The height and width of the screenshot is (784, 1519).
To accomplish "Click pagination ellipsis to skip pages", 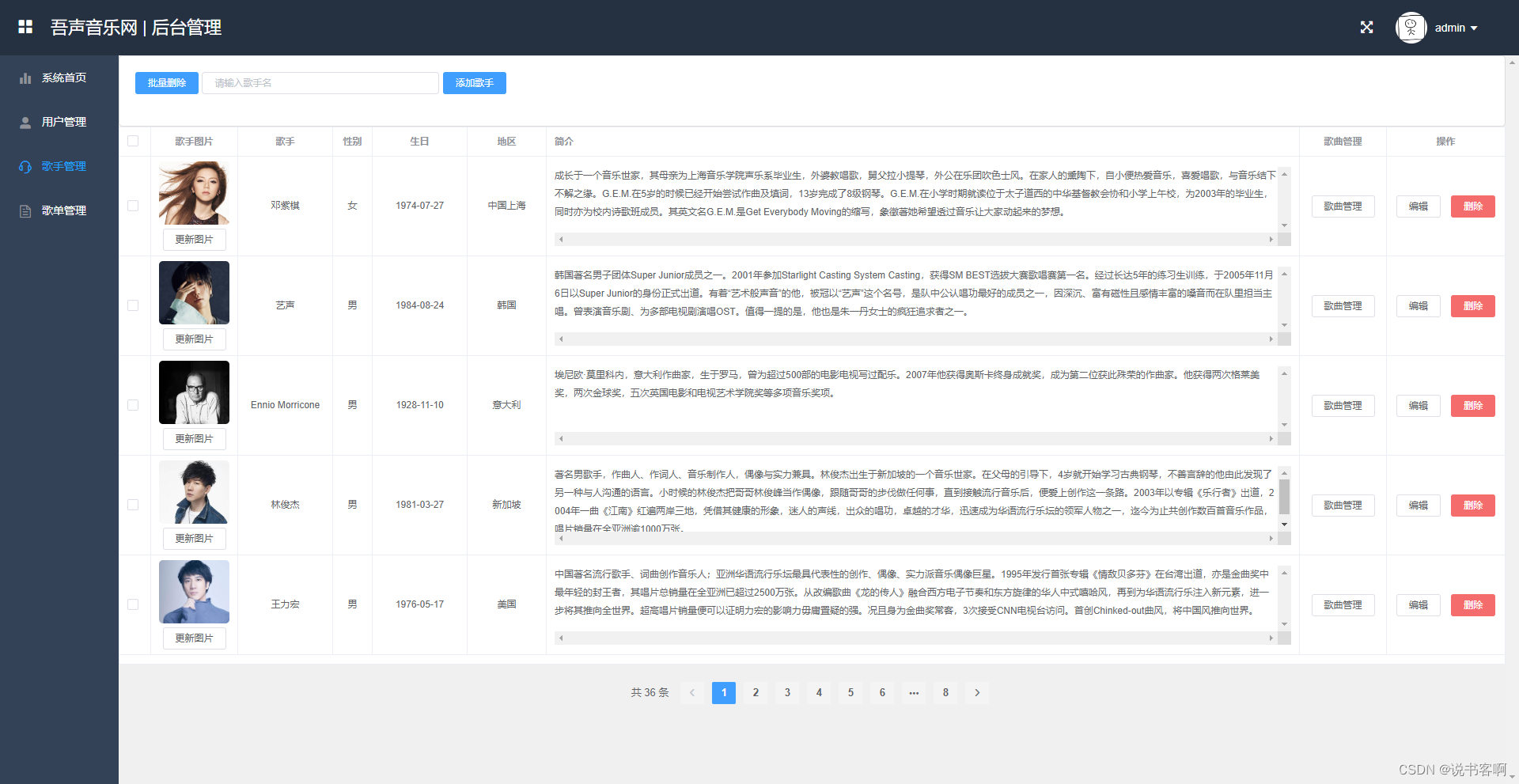I will click(x=914, y=693).
